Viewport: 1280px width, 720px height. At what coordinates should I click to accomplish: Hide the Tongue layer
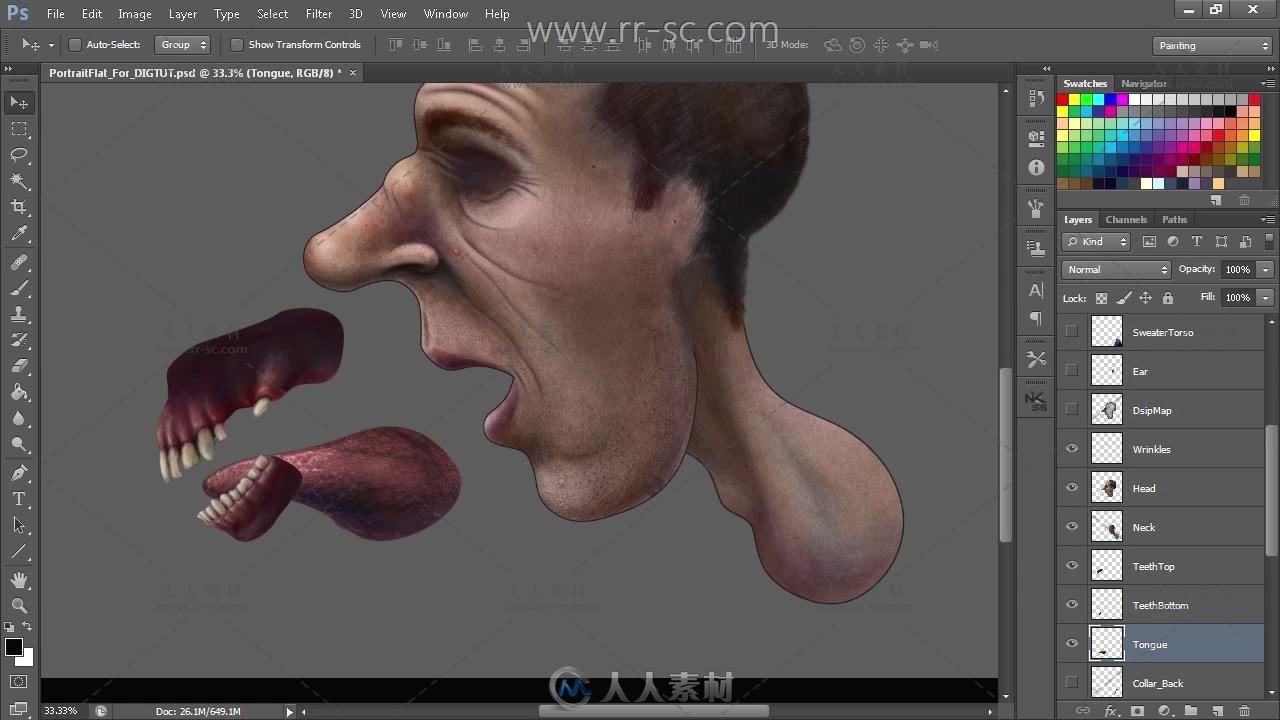pos(1072,644)
